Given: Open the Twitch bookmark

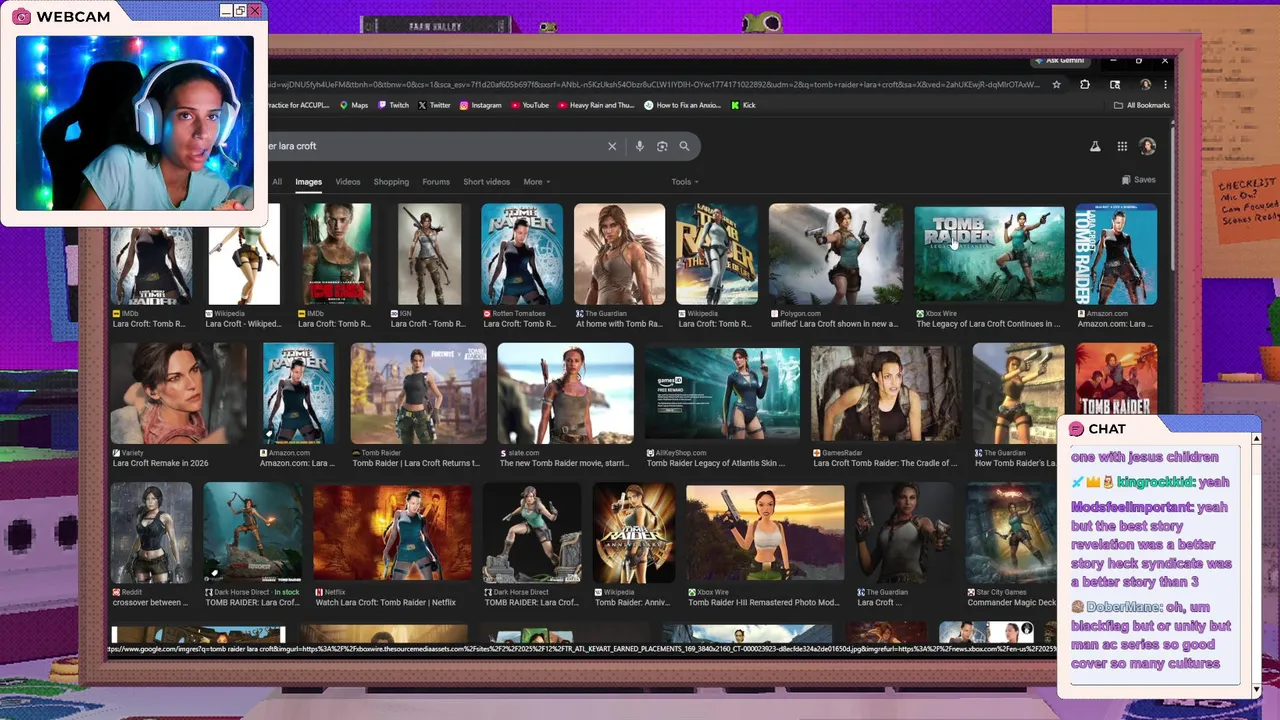Looking at the screenshot, I should tap(394, 105).
